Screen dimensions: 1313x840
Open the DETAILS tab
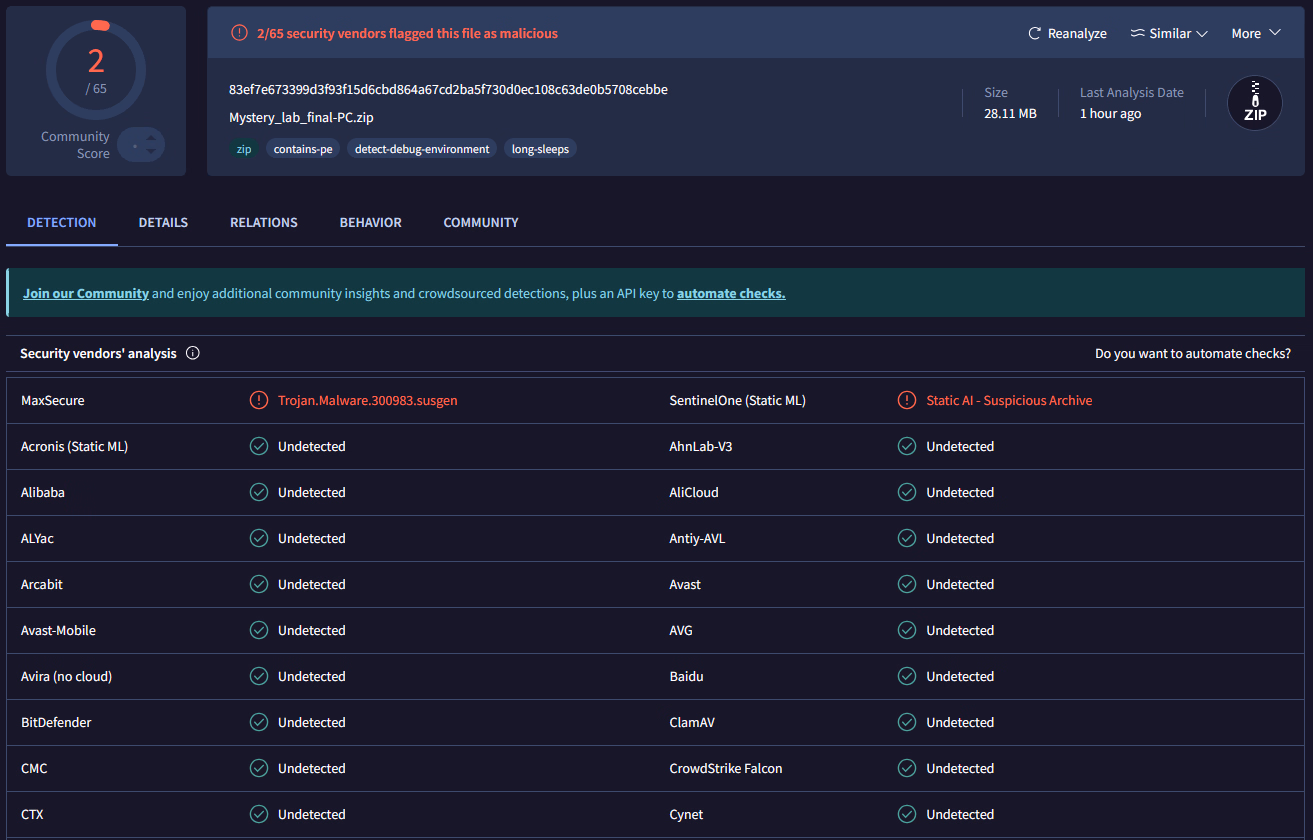[163, 222]
